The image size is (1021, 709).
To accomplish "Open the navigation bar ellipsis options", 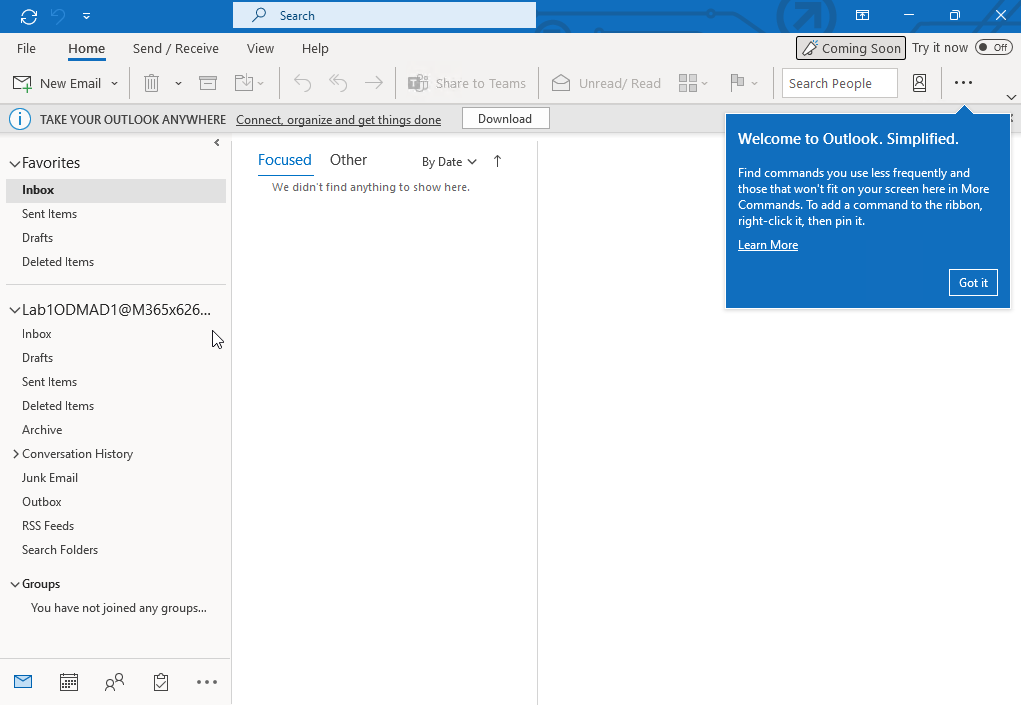I will pyautogui.click(x=207, y=682).
